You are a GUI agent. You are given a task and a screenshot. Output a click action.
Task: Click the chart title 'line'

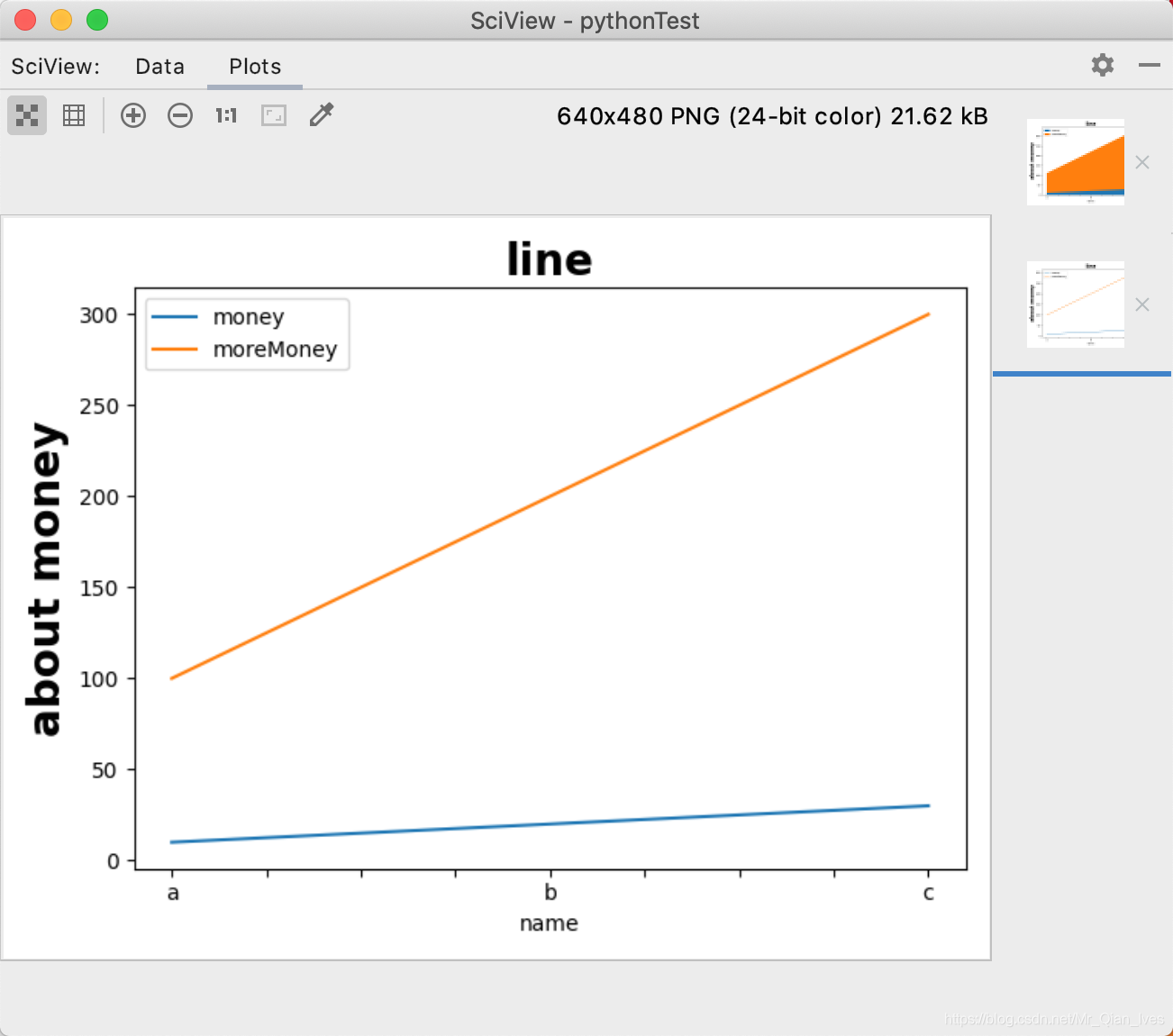point(550,259)
